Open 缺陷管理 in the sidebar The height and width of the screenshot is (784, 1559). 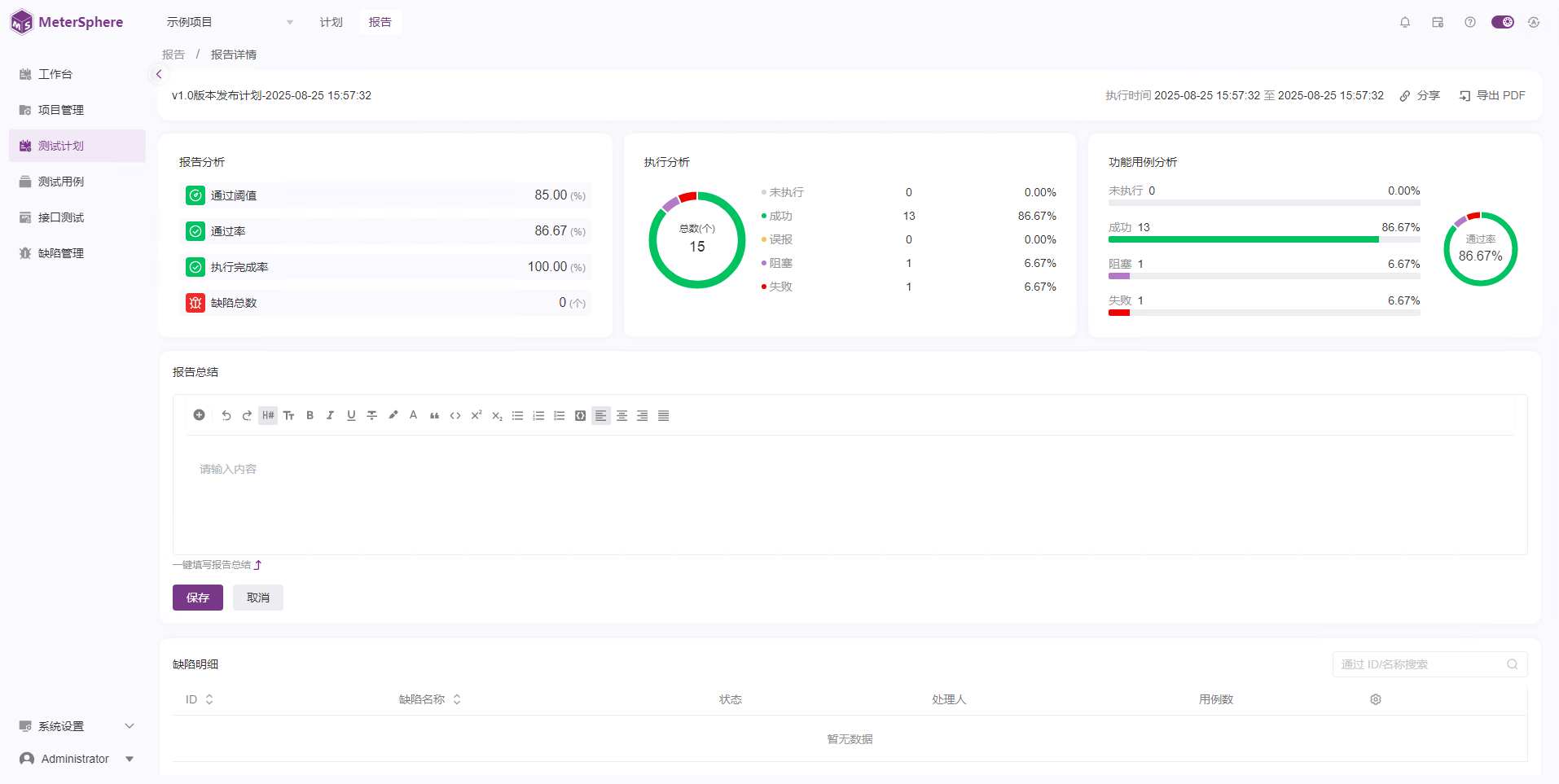coord(61,253)
